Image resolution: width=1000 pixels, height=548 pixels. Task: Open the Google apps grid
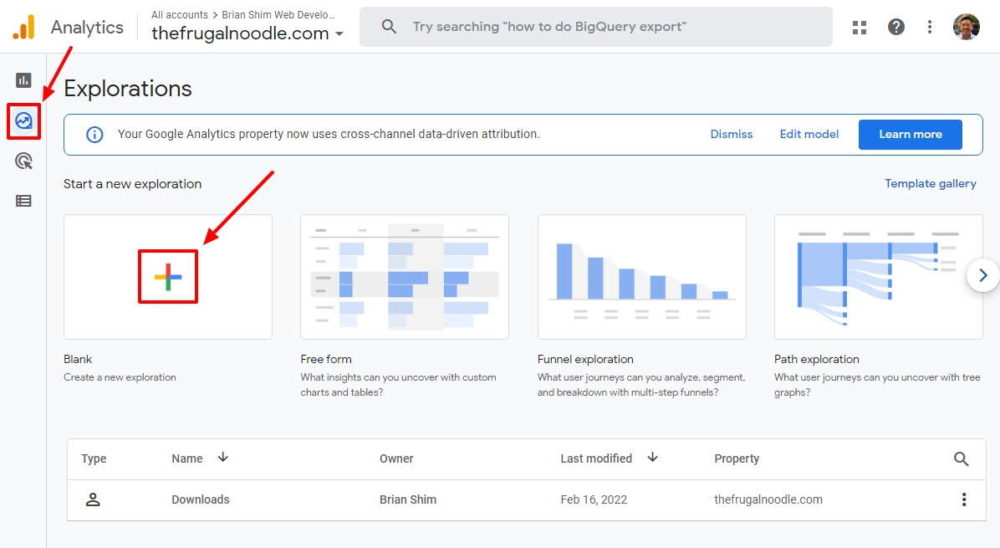click(860, 27)
